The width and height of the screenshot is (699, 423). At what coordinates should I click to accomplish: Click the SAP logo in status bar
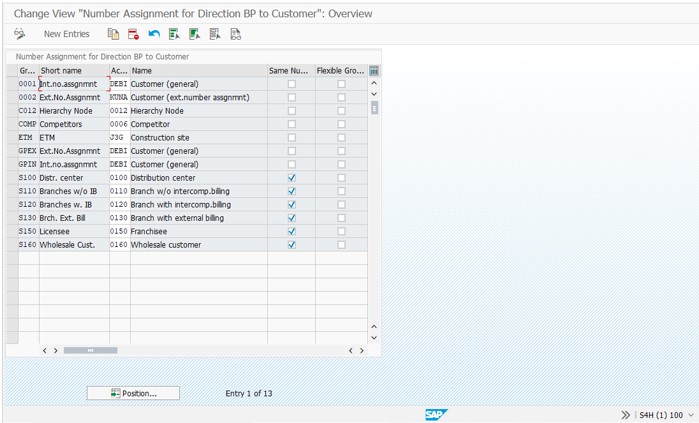436,415
